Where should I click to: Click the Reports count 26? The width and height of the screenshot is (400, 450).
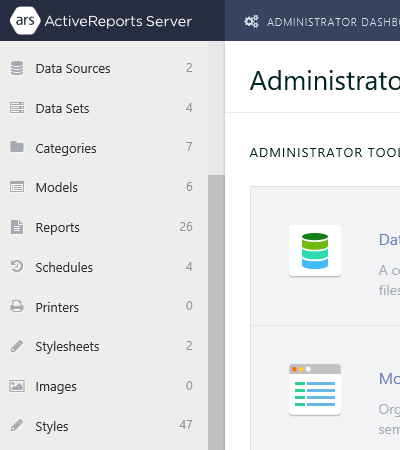(x=186, y=227)
